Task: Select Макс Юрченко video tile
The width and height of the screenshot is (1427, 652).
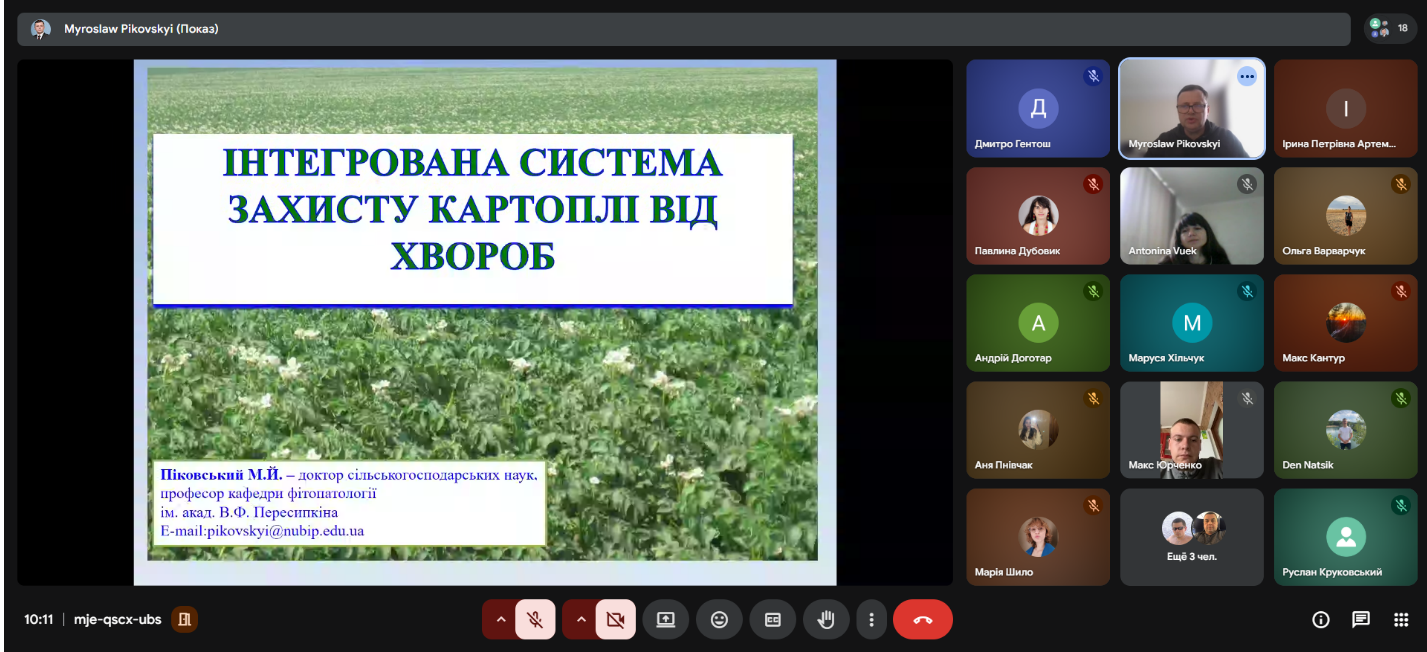Action: coord(1192,430)
